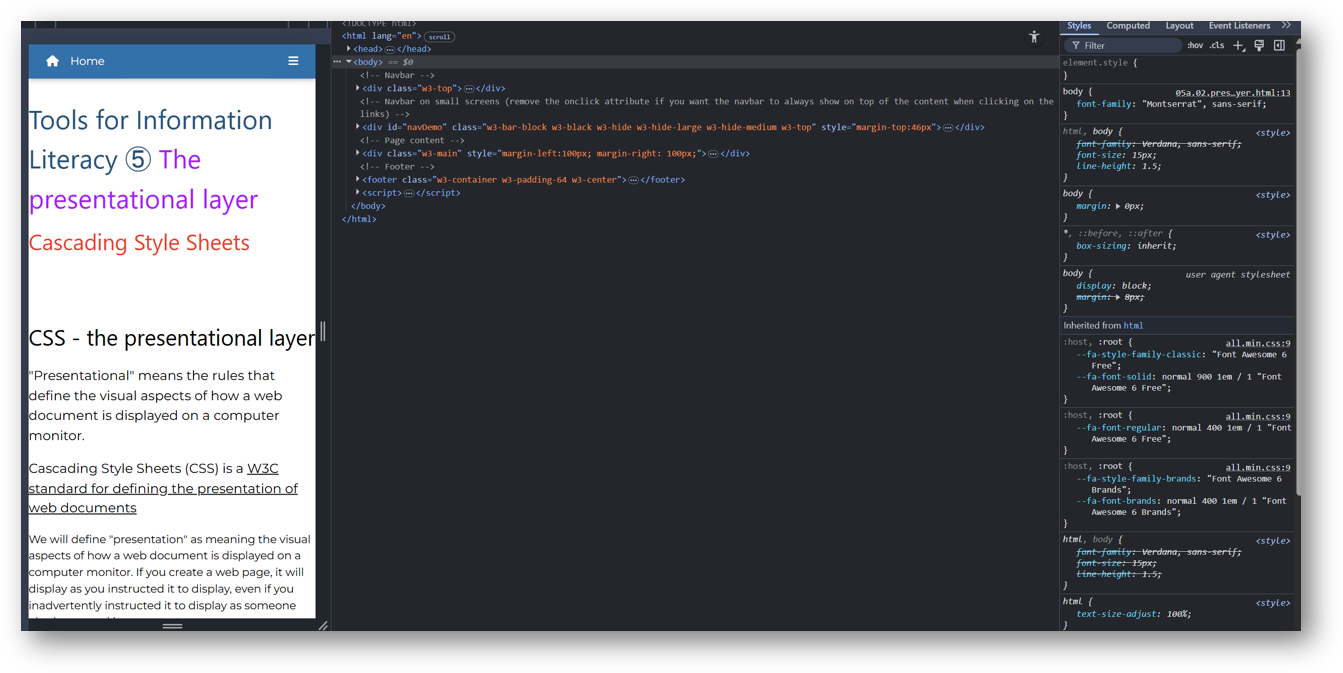Click the accessibility inspect icon above the DOM tree
1343x673 pixels.
pyautogui.click(x=1034, y=36)
